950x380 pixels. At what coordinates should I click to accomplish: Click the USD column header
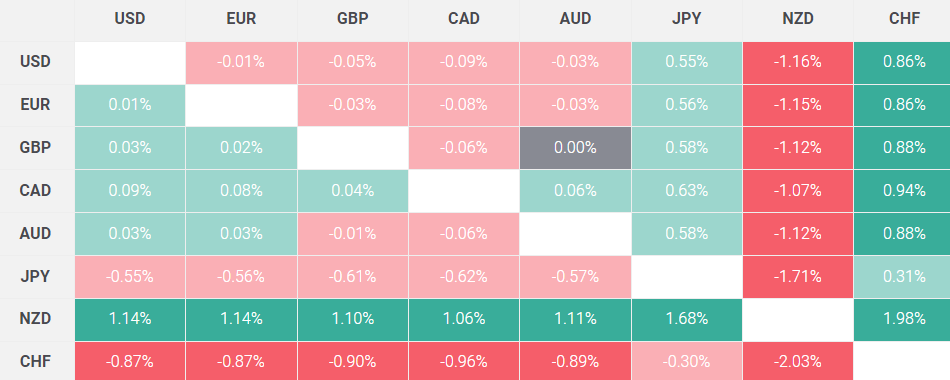click(x=130, y=19)
